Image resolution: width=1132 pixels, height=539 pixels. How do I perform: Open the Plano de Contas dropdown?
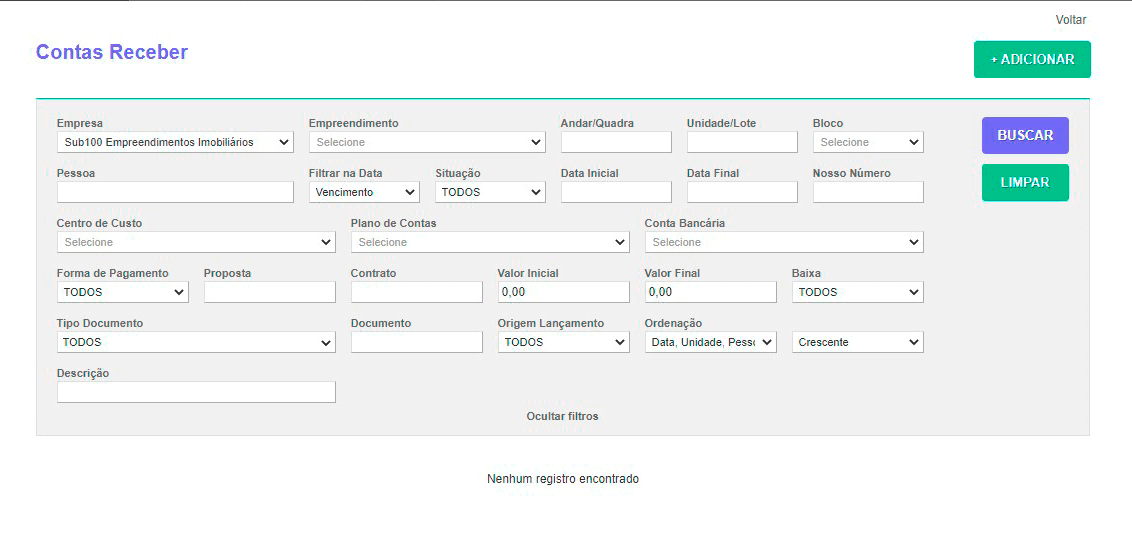point(490,242)
